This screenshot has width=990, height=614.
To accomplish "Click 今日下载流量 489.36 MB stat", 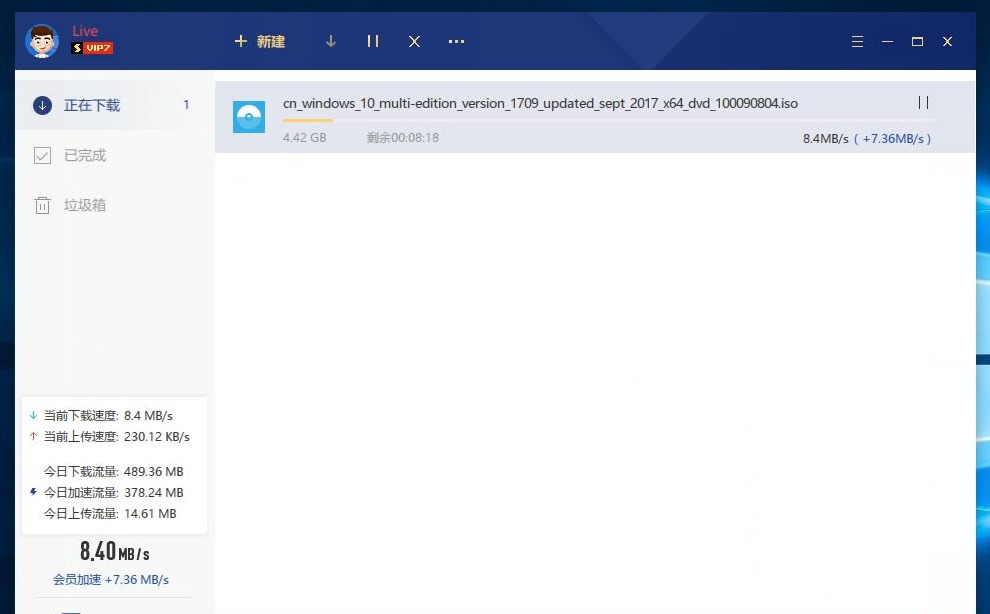I will pos(114,471).
